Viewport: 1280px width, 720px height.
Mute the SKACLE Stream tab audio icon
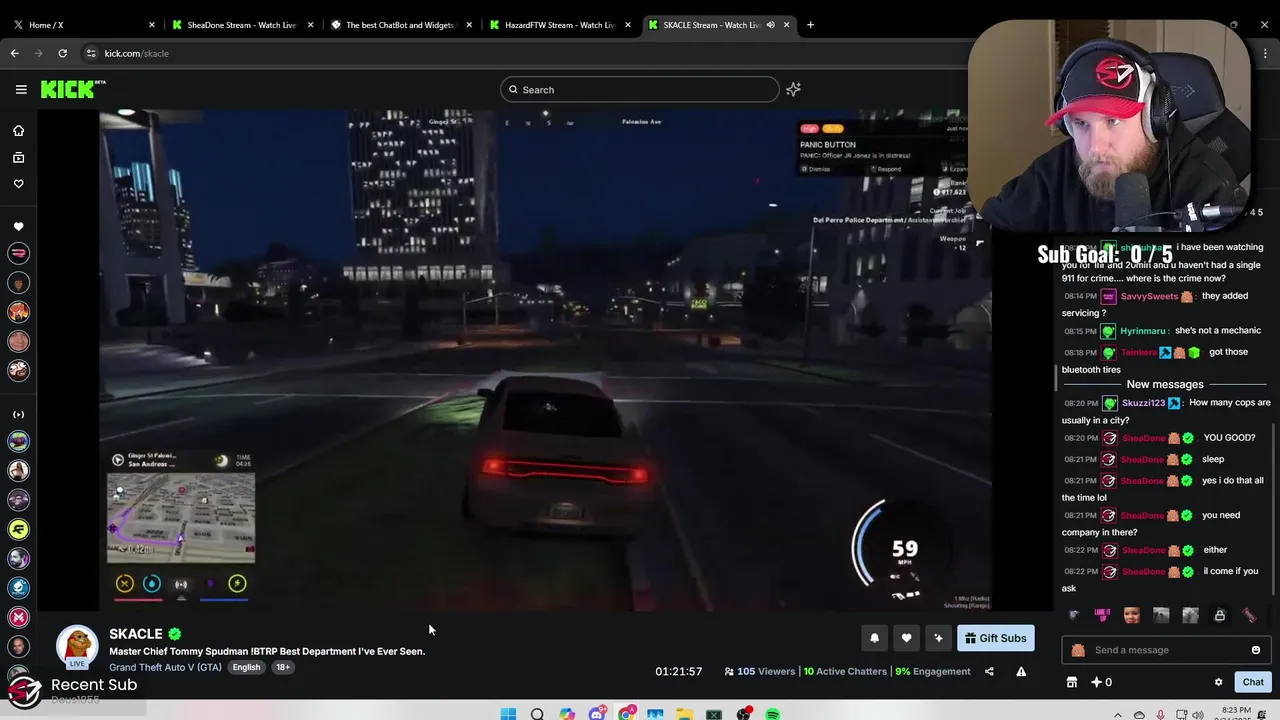[770, 25]
